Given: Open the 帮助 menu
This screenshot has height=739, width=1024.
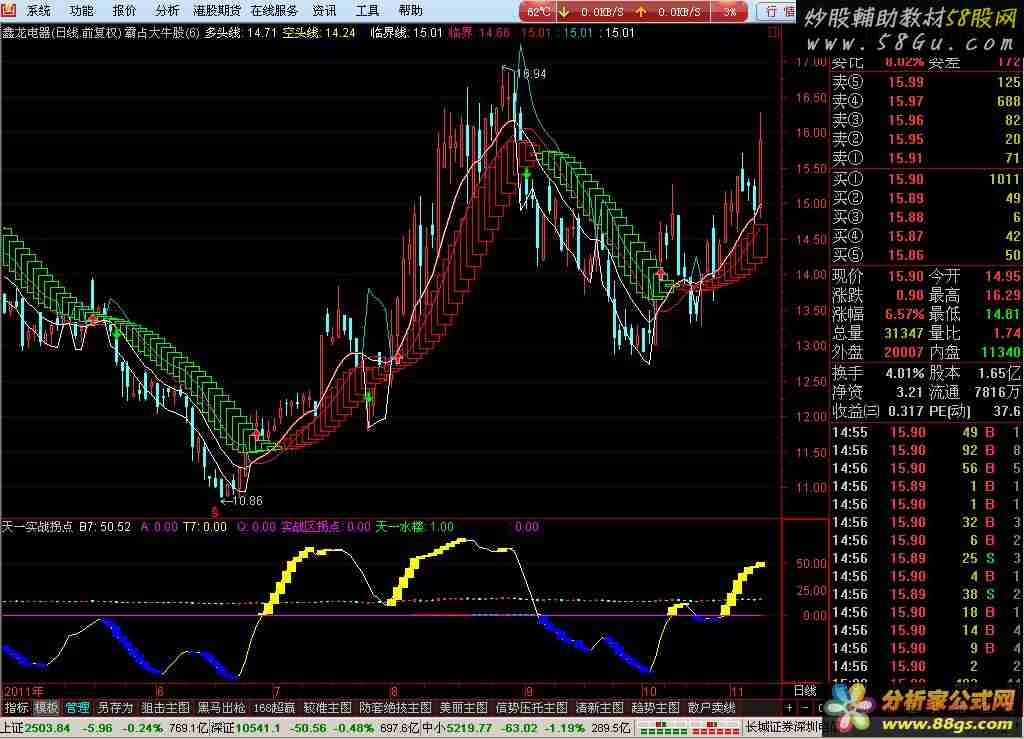Looking at the screenshot, I should click(x=410, y=10).
